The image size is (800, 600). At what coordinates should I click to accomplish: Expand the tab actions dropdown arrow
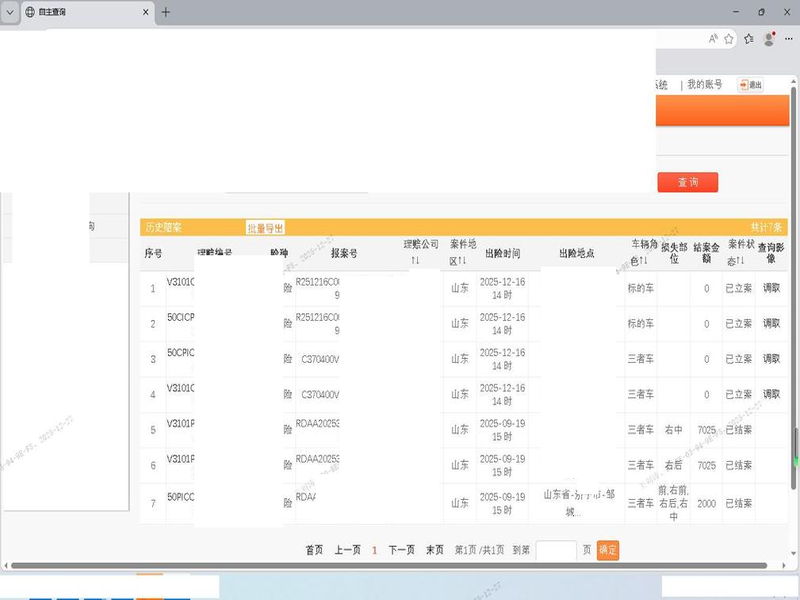9,12
